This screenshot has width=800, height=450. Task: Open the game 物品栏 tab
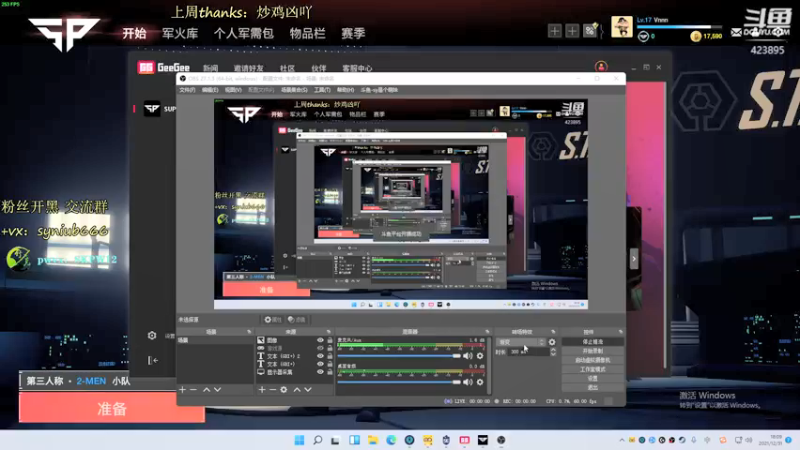308,34
